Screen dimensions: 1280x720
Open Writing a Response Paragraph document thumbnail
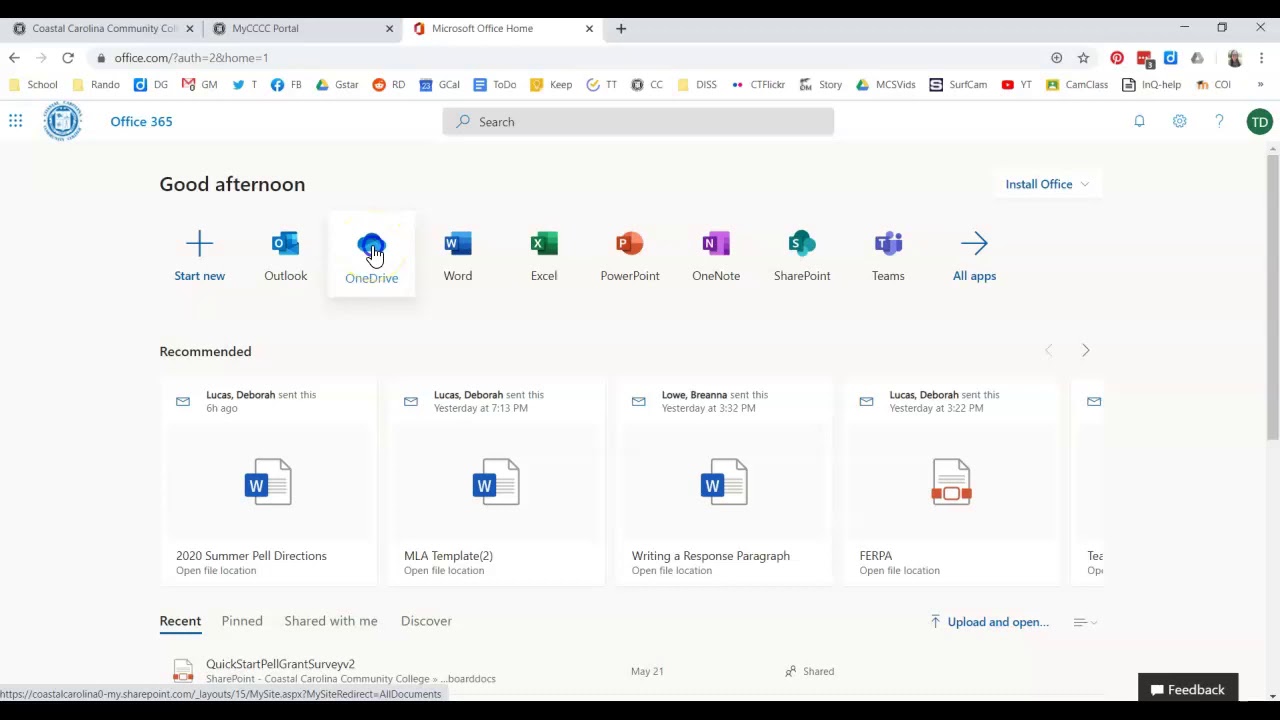[724, 482]
